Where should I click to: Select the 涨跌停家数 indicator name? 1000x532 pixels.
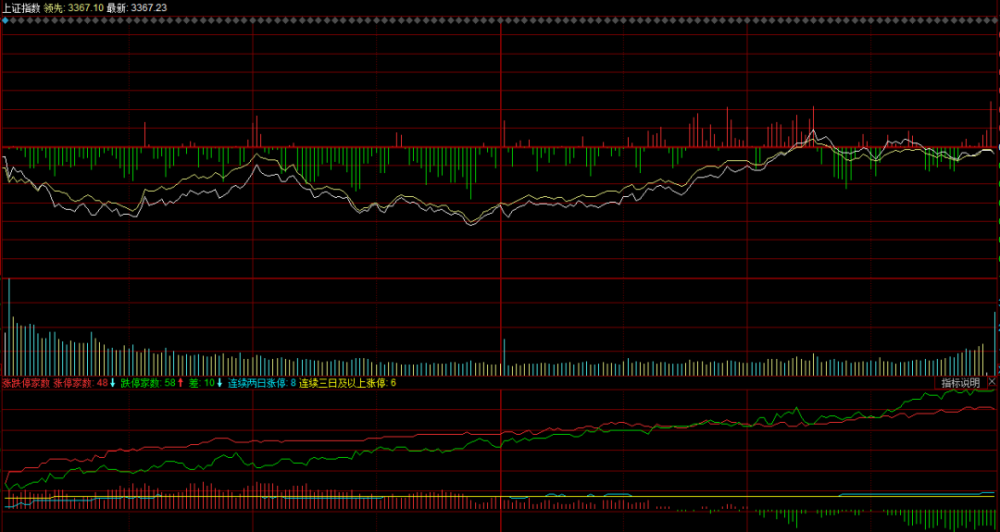(x=26, y=383)
